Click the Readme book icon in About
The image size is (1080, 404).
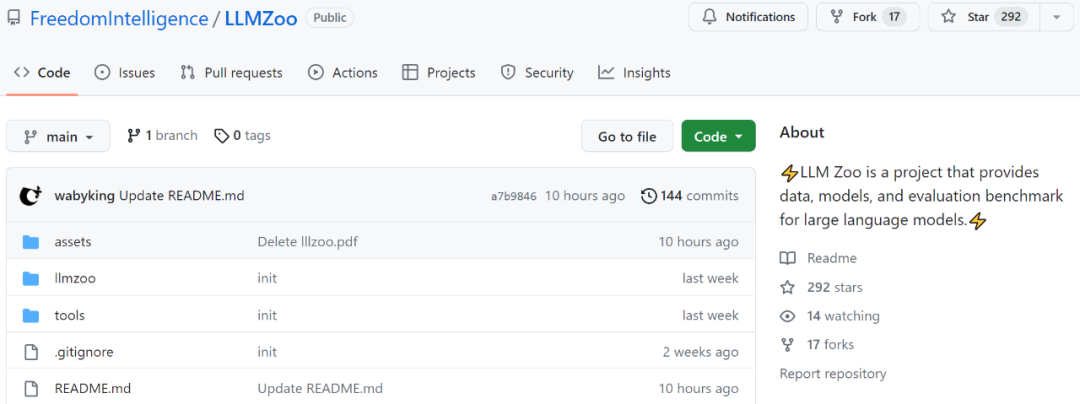(x=787, y=258)
